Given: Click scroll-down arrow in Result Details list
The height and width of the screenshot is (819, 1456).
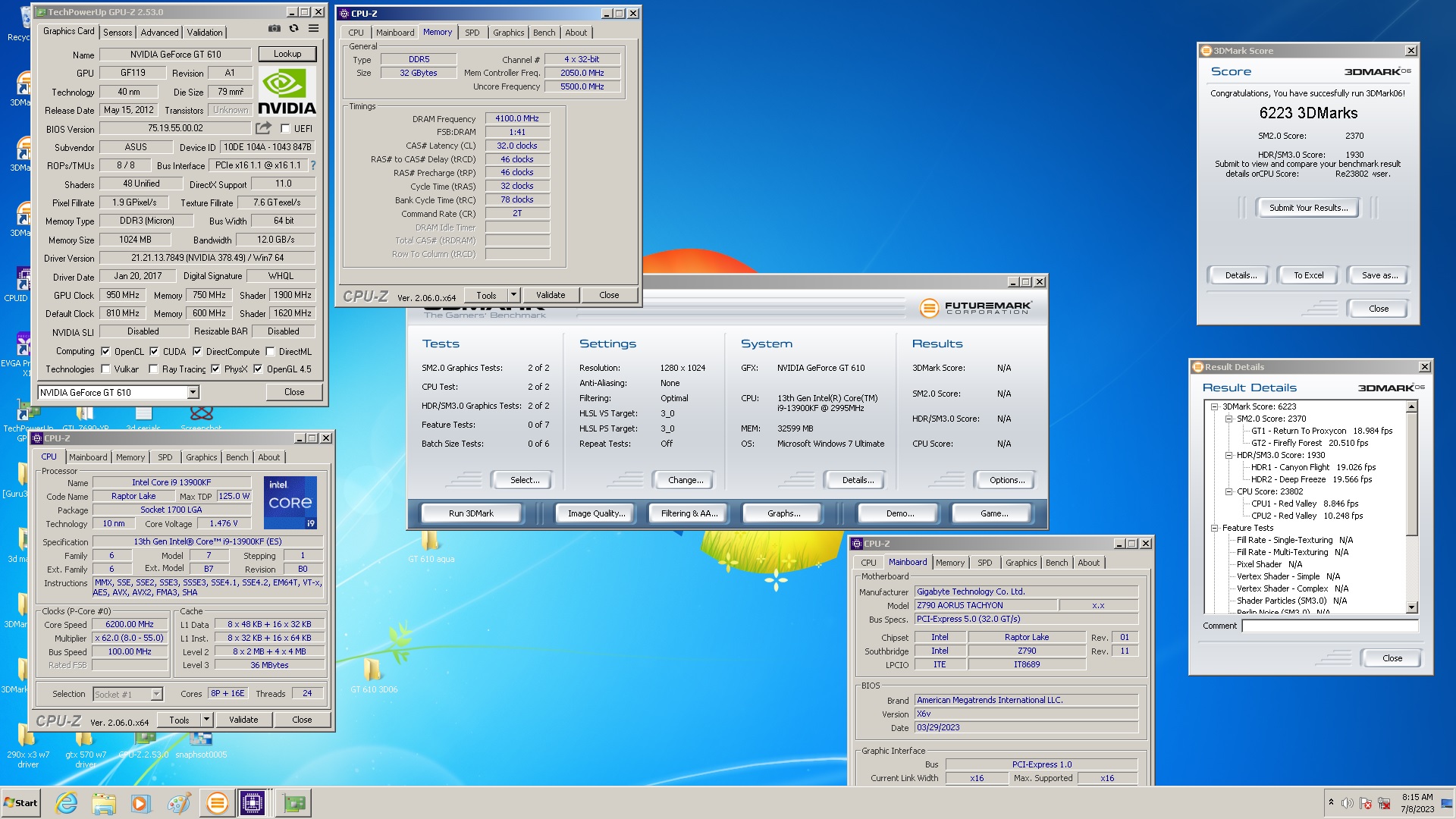Looking at the screenshot, I should click(x=1411, y=607).
